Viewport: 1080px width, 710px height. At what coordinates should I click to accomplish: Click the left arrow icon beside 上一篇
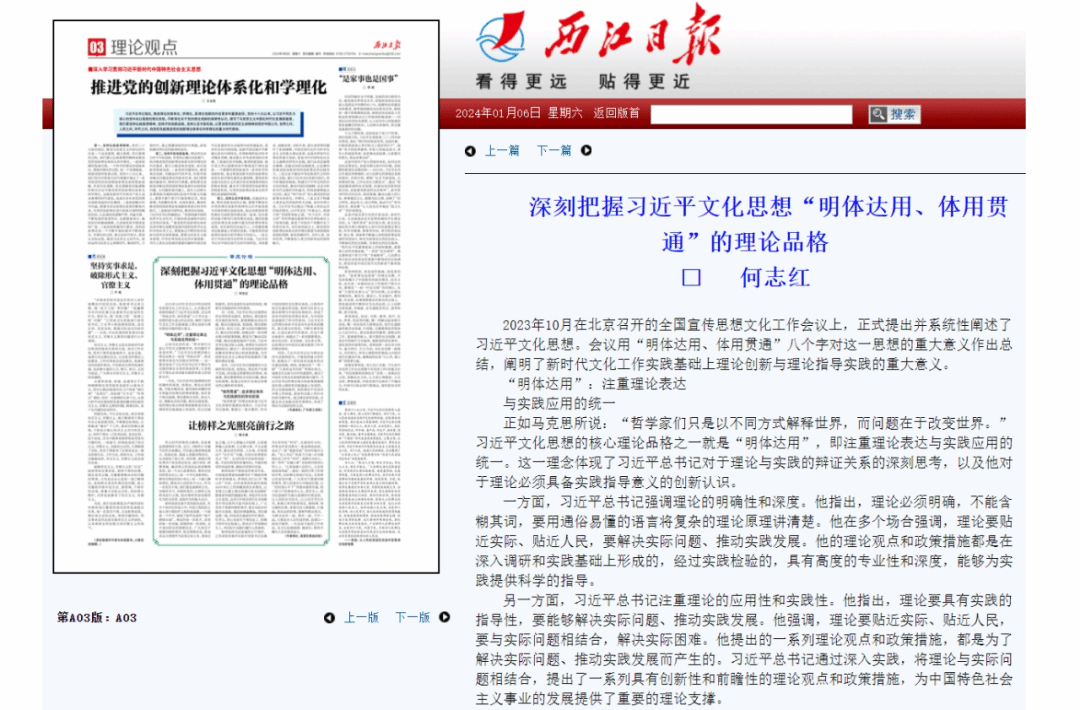coord(470,151)
